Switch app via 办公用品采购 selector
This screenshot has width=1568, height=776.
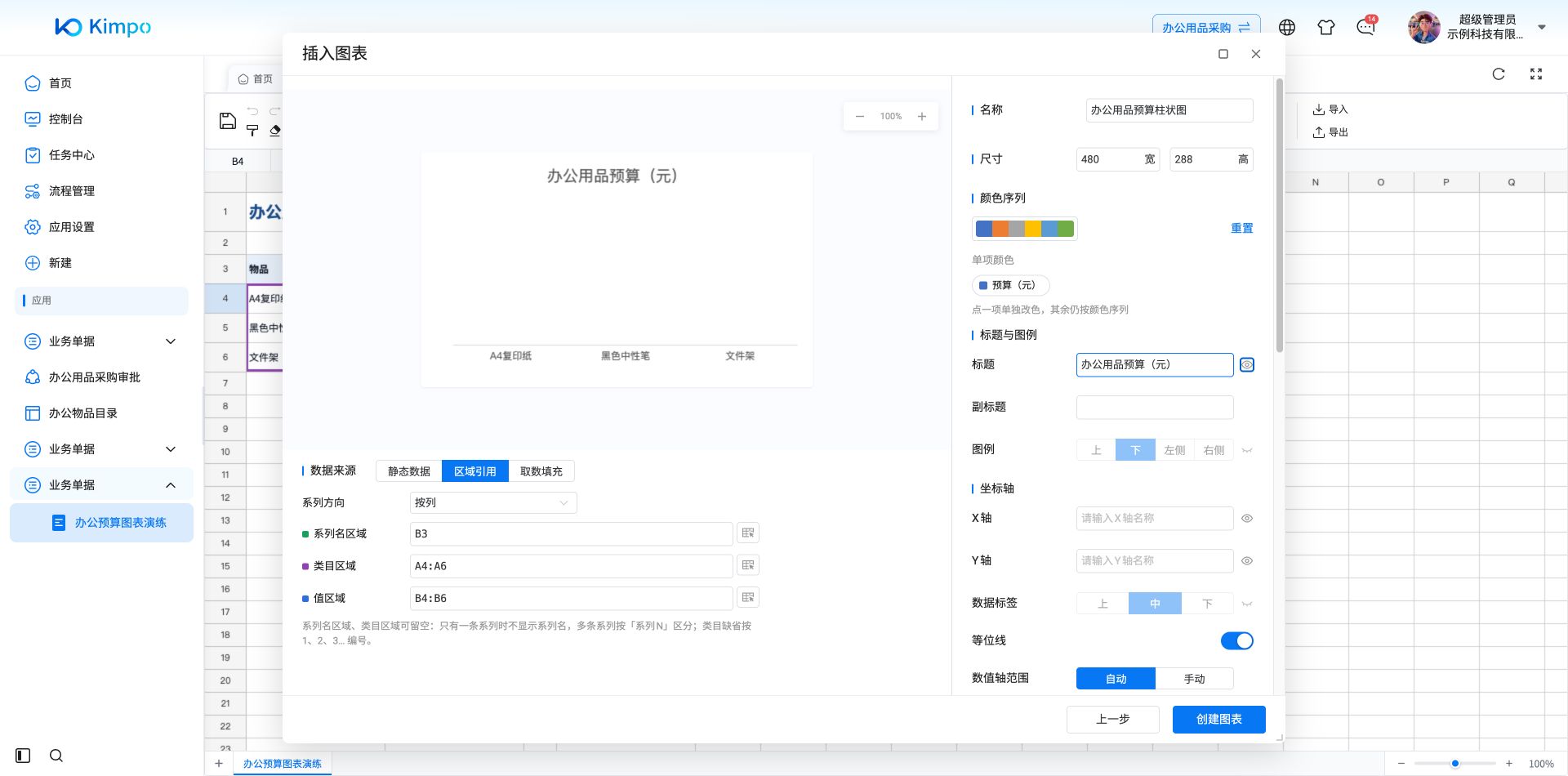pyautogui.click(x=1206, y=28)
